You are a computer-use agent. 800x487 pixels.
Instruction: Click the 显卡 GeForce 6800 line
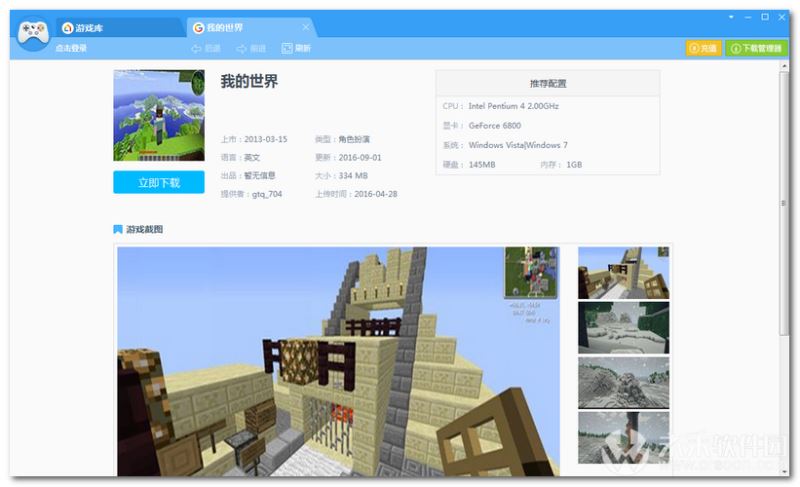[x=482, y=125]
